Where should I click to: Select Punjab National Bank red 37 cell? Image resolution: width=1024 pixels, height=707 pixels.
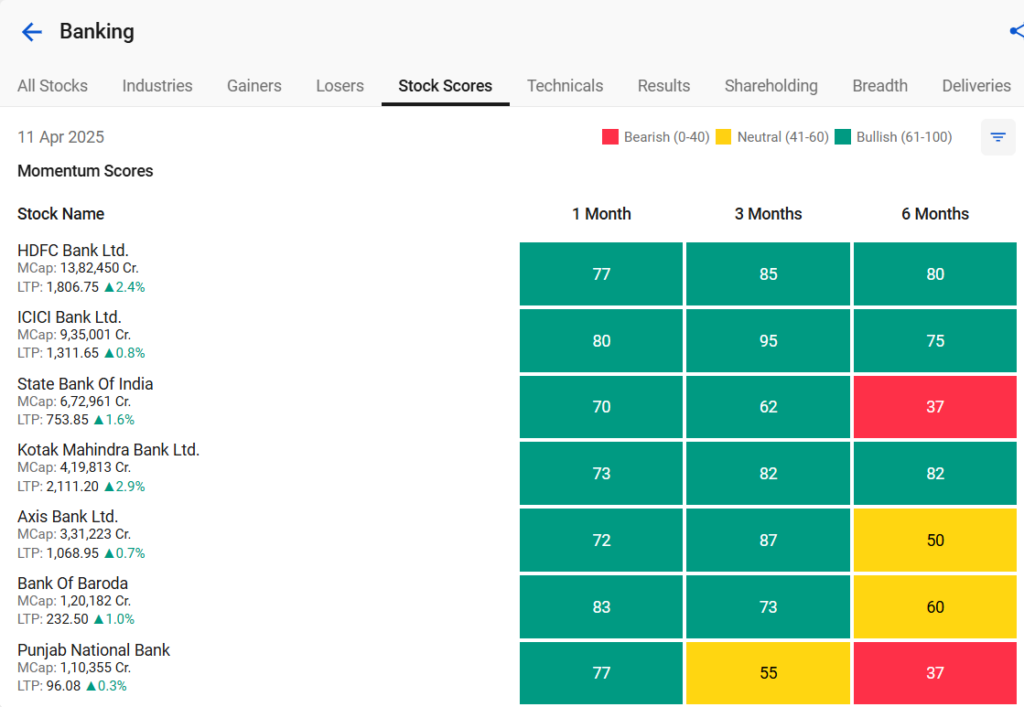pyautogui.click(x=935, y=673)
